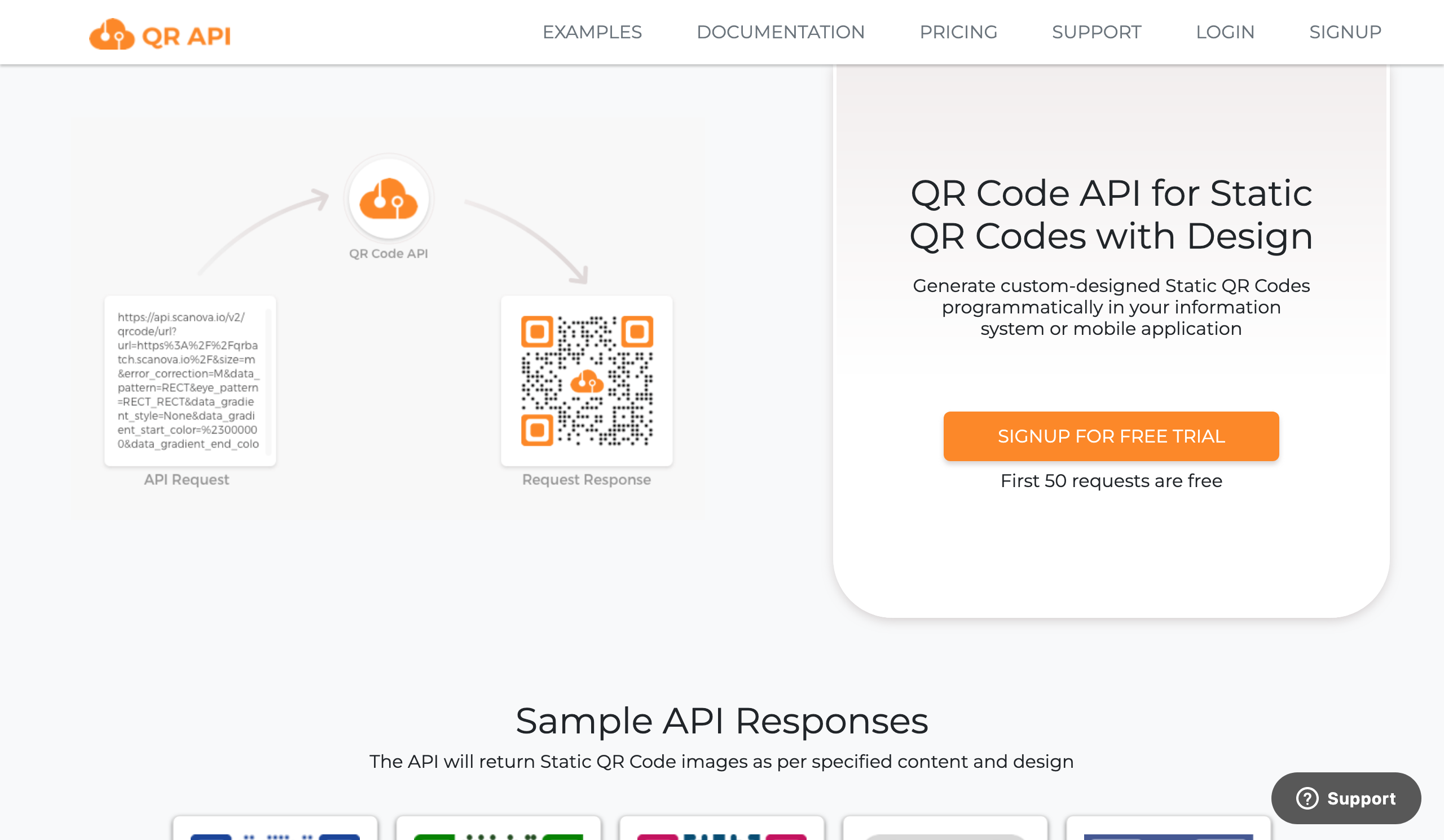Image resolution: width=1444 pixels, height=840 pixels.
Task: Click the purple-framed sample QR code thumbnail
Action: click(1169, 829)
